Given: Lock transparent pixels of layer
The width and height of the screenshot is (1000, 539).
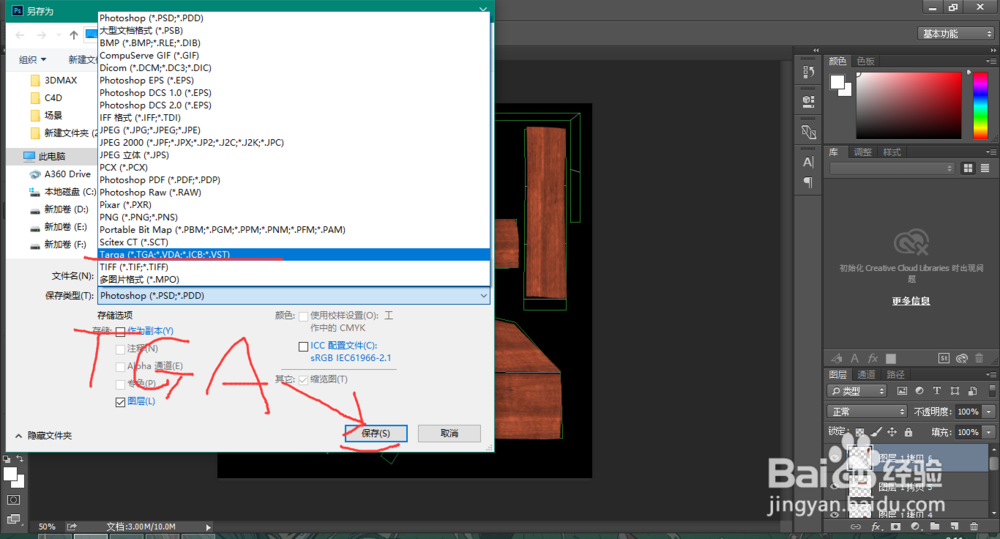Looking at the screenshot, I should click(860, 432).
